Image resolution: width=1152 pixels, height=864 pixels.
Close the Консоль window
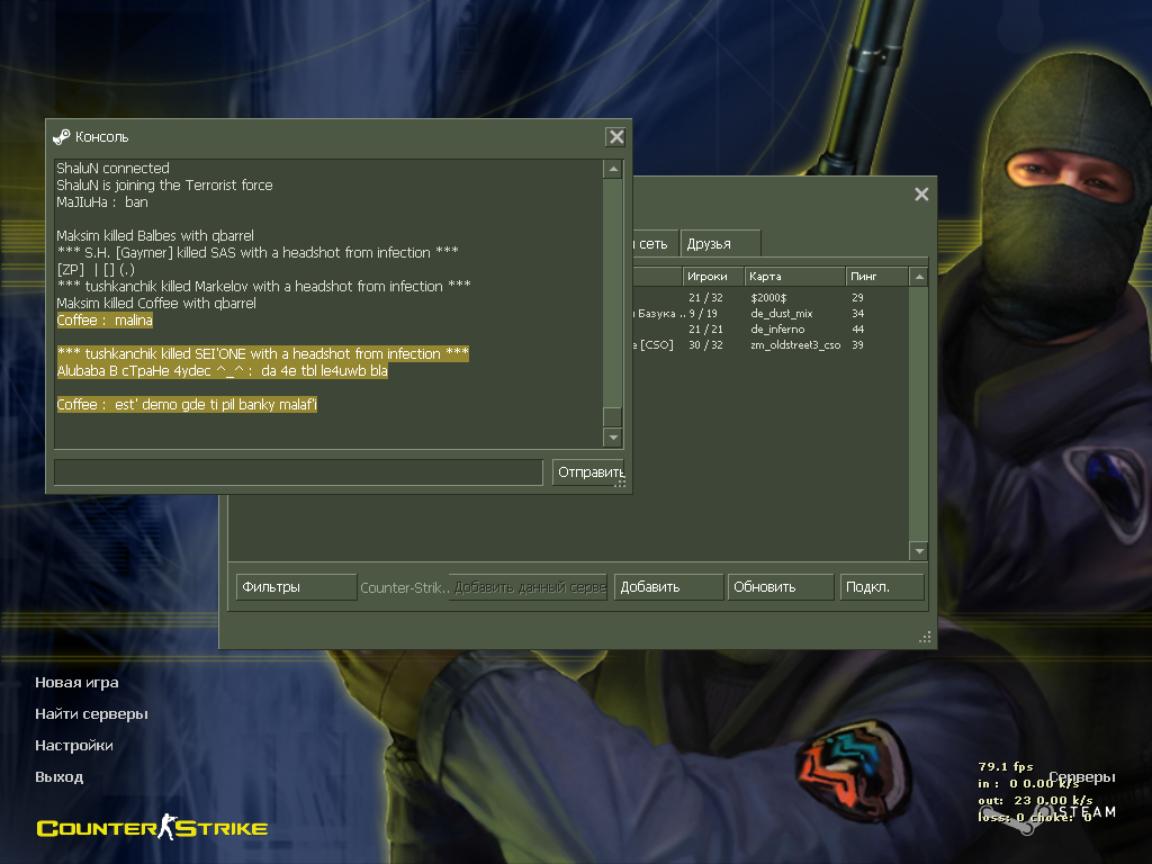tap(616, 137)
